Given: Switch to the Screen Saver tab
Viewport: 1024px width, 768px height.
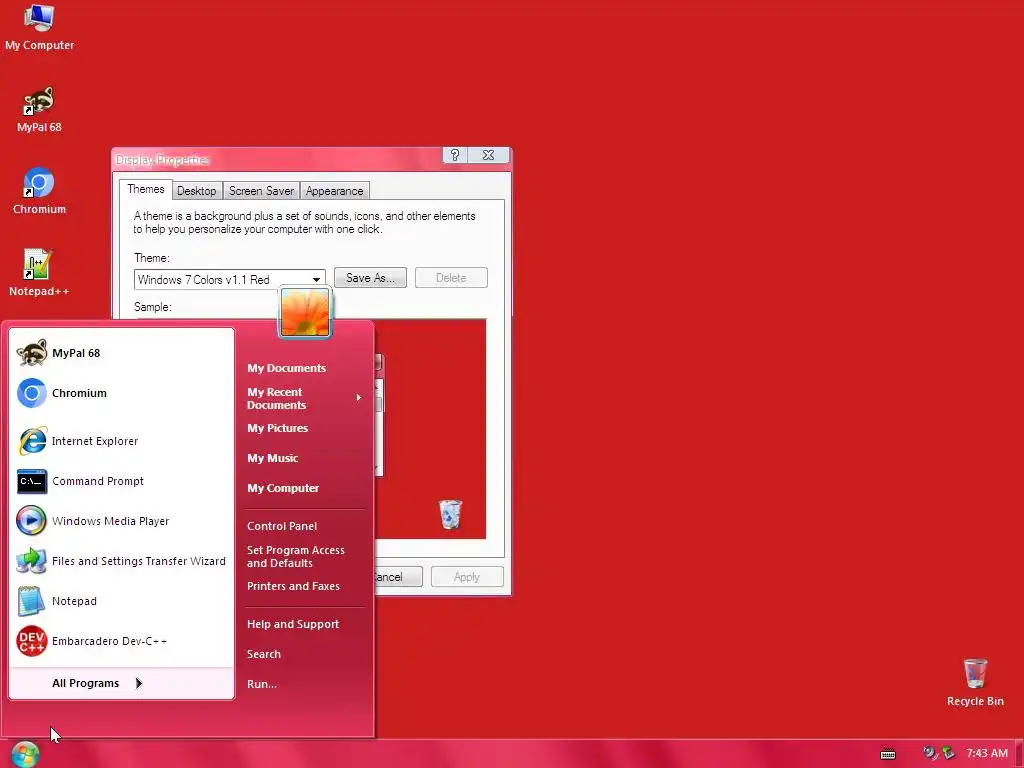Looking at the screenshot, I should 261,191.
